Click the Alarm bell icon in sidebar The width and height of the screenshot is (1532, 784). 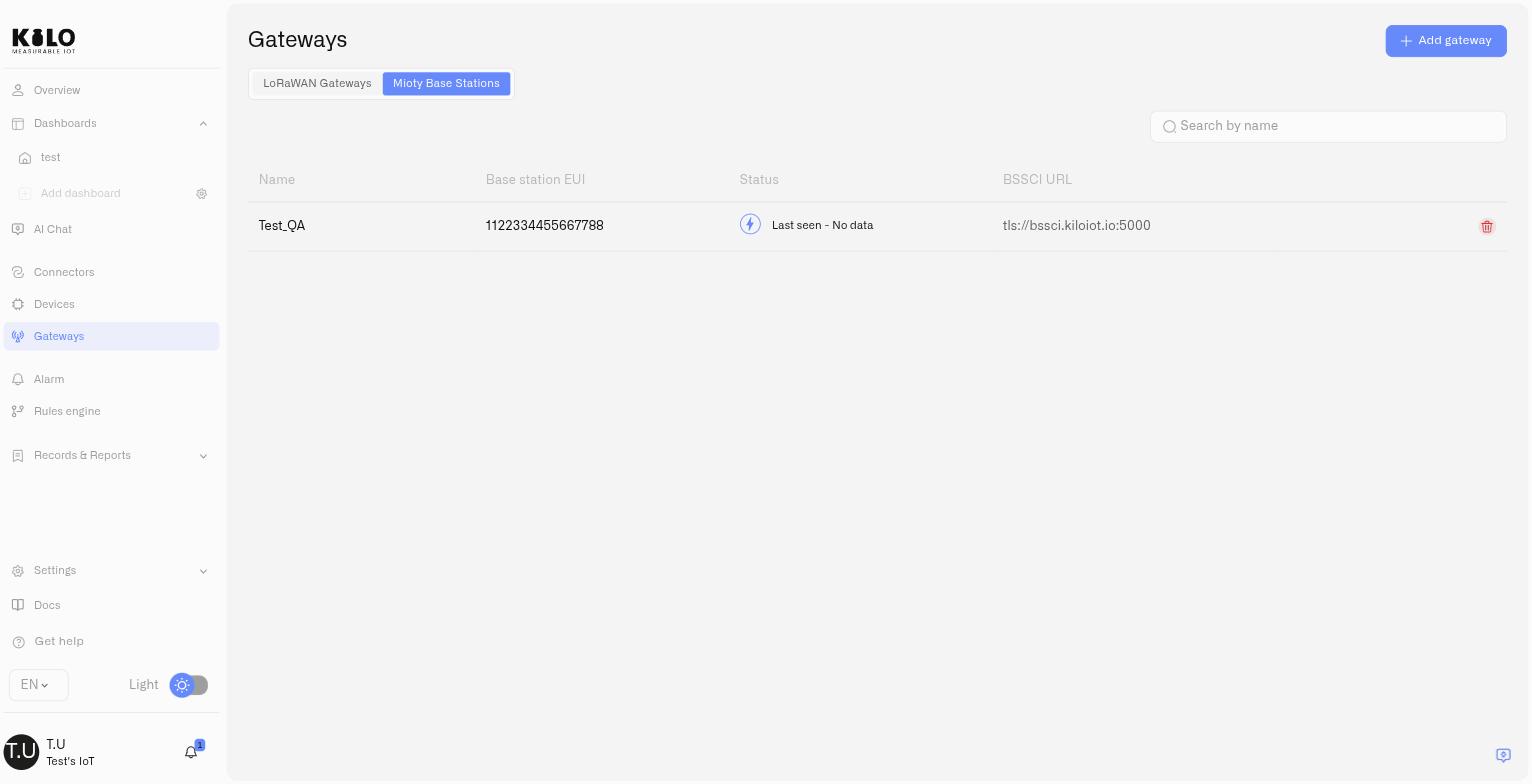tap(18, 380)
